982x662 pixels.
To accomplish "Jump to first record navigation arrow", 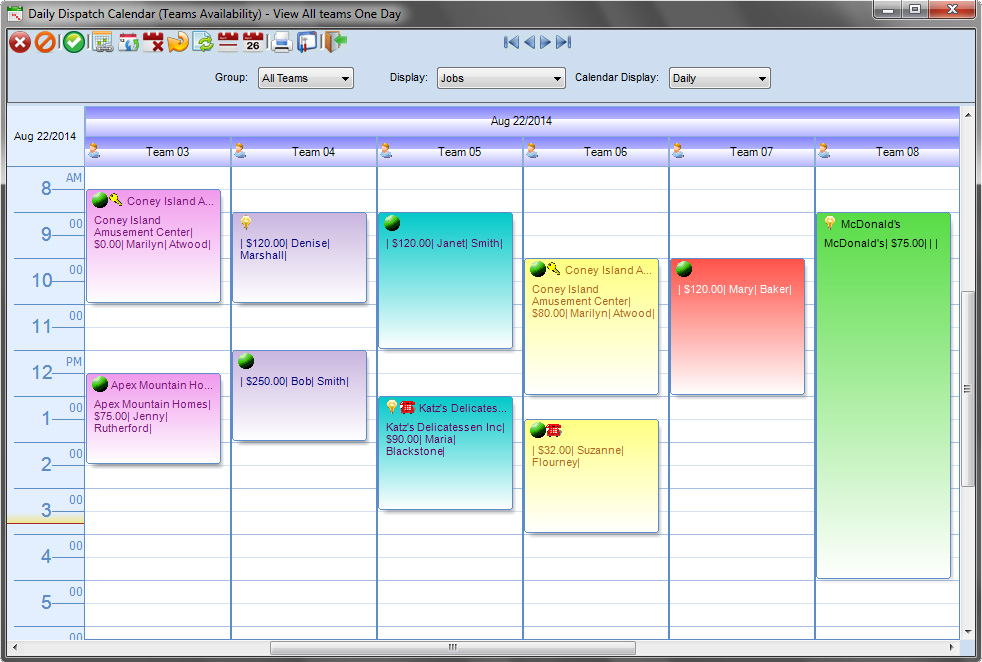I will pyautogui.click(x=511, y=42).
